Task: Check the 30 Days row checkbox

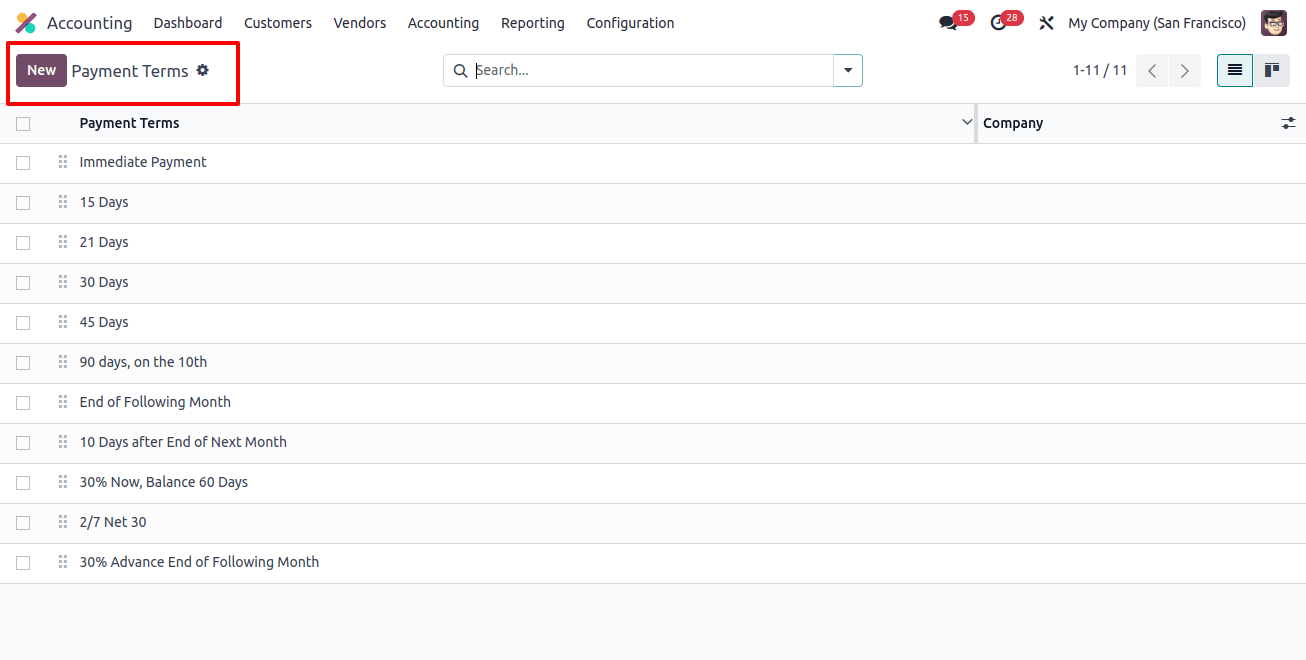Action: pos(23,283)
